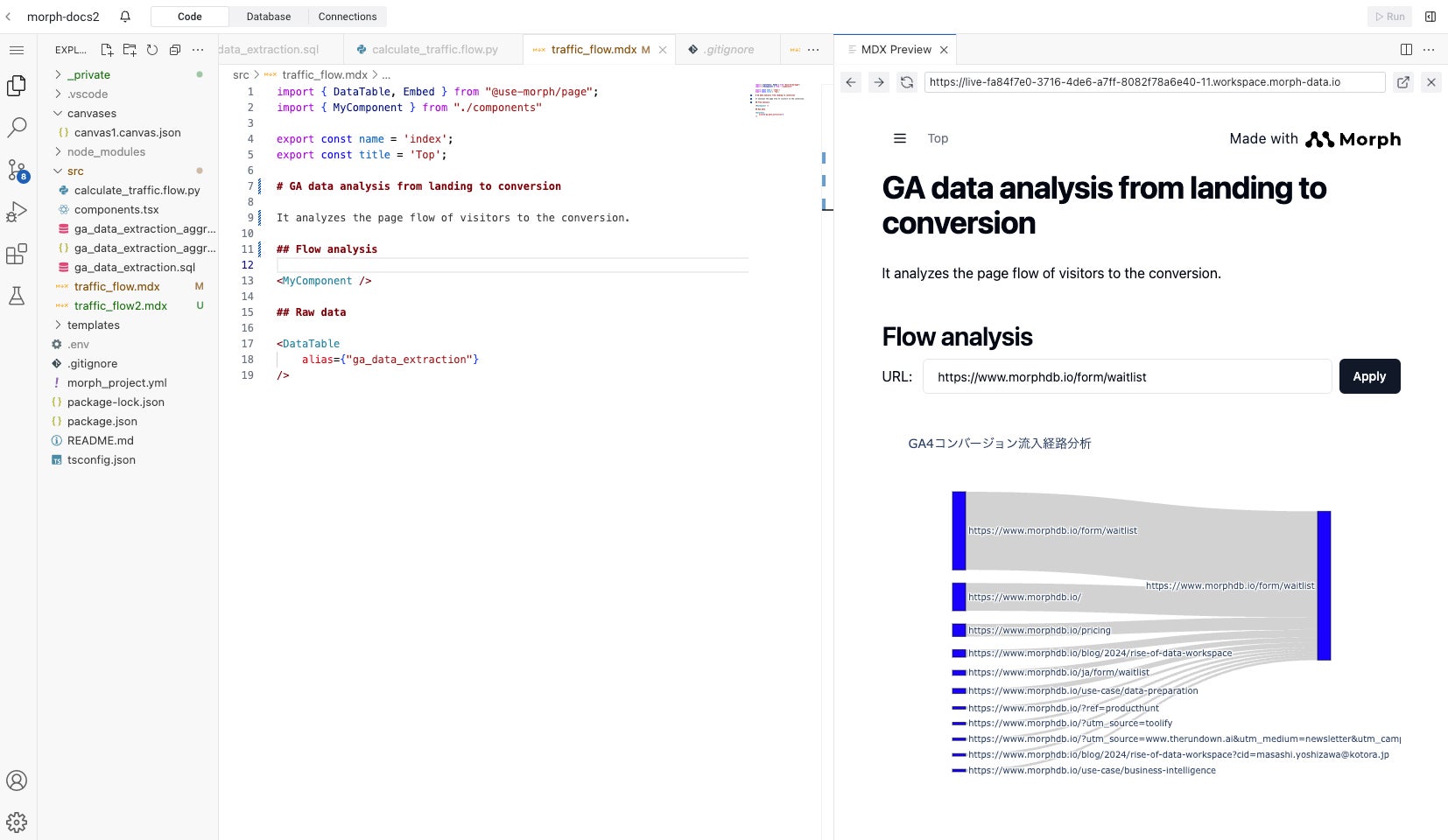Split the preview editor to the right
The image size is (1448, 840).
point(1406,50)
